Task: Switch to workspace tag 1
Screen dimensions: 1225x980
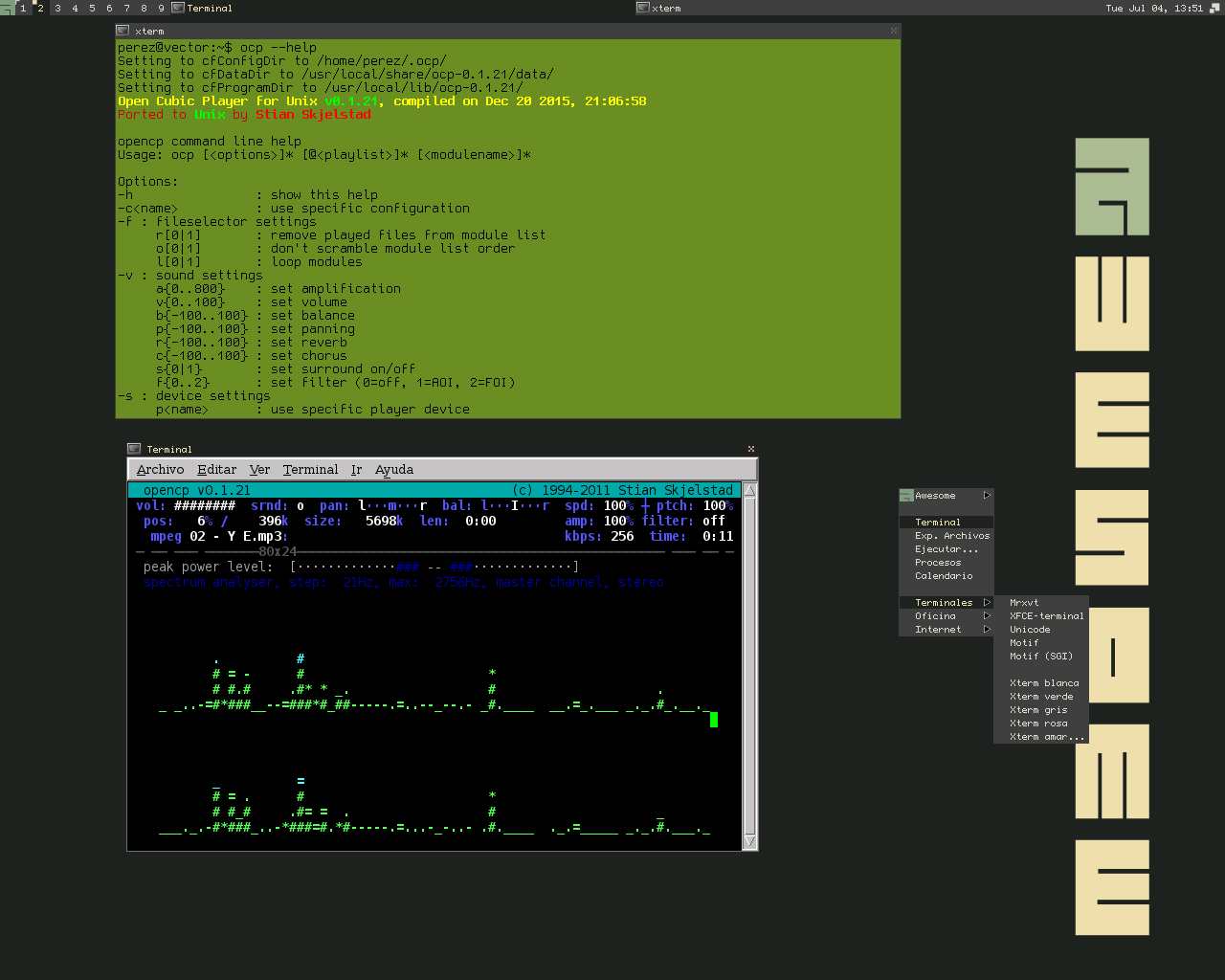Action: click(x=23, y=8)
